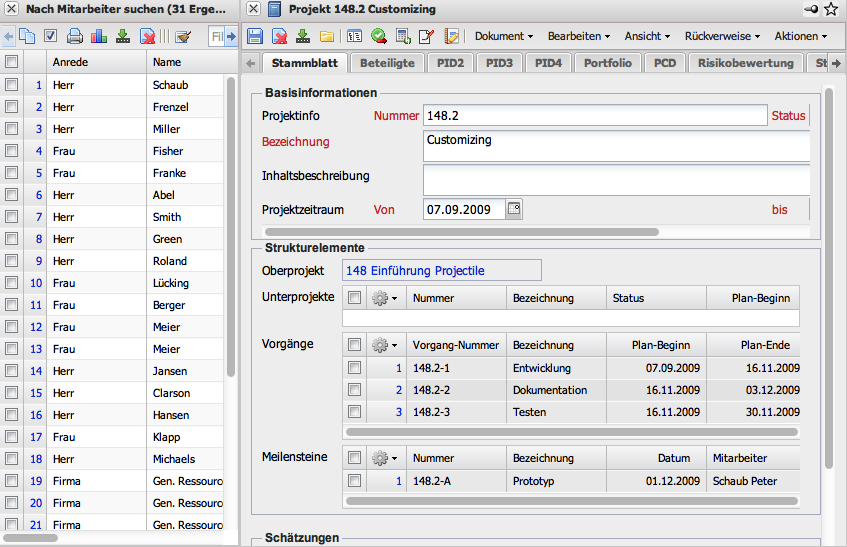Open the Risikobewertung tab

point(744,63)
